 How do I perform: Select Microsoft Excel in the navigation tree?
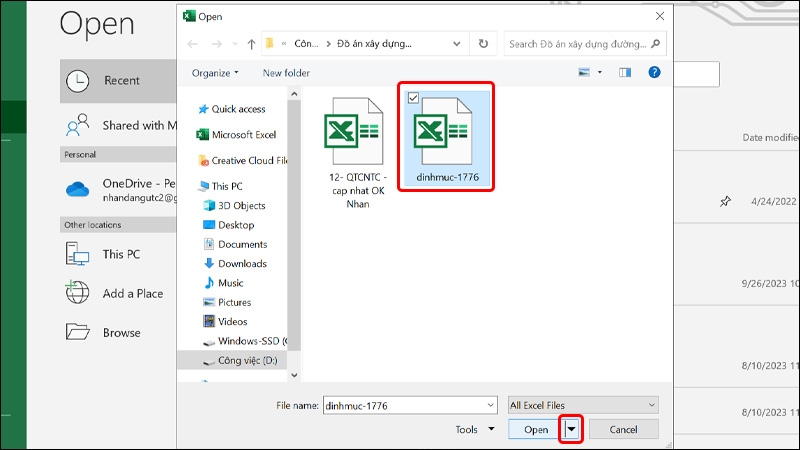236,135
